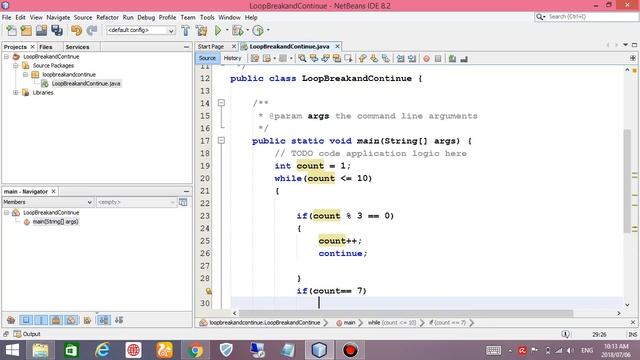Toggle Fully Qualified Names in Navigator
This screenshot has height=360, width=640.
(87, 320)
